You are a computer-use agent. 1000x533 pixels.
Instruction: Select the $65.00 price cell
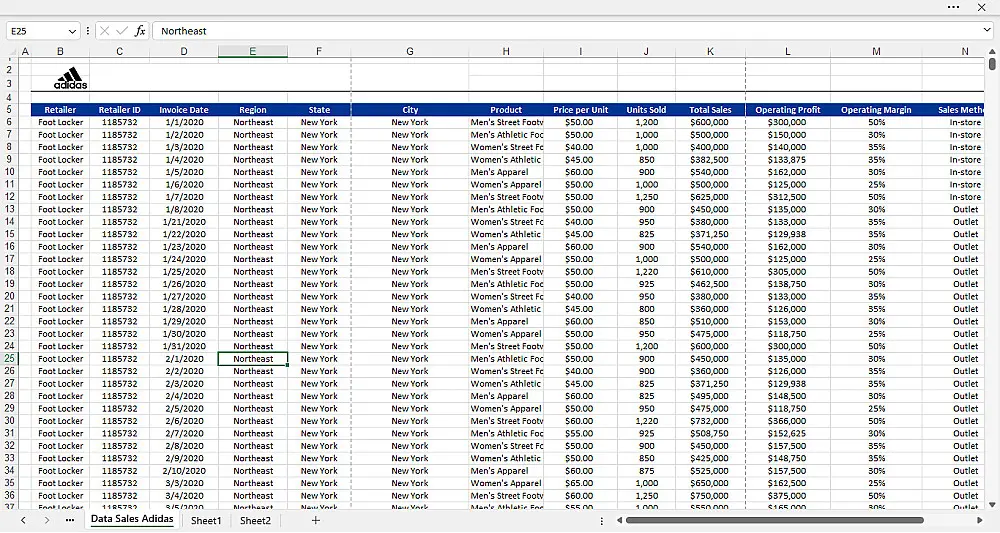coord(580,483)
